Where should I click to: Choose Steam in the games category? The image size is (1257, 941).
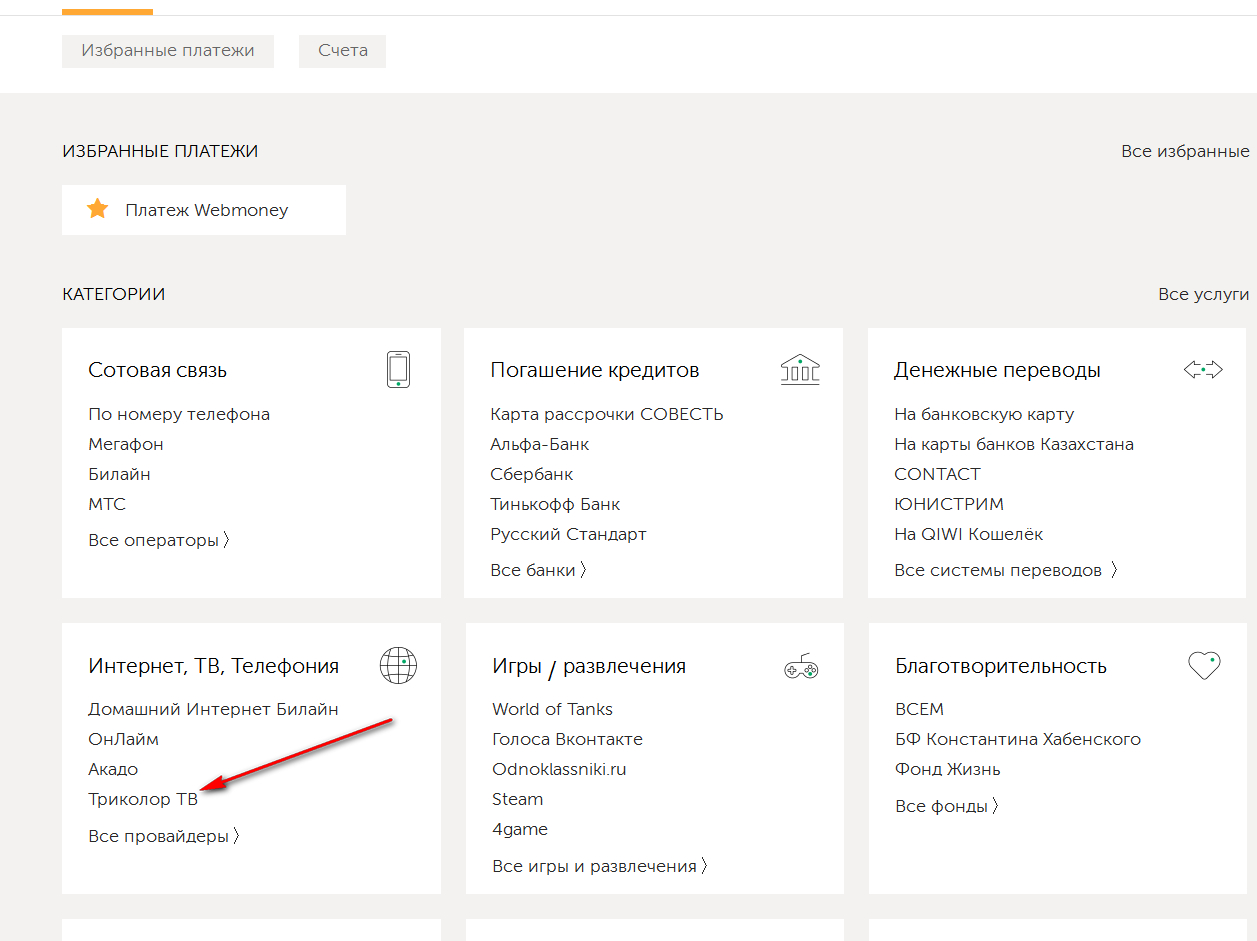[x=517, y=799]
